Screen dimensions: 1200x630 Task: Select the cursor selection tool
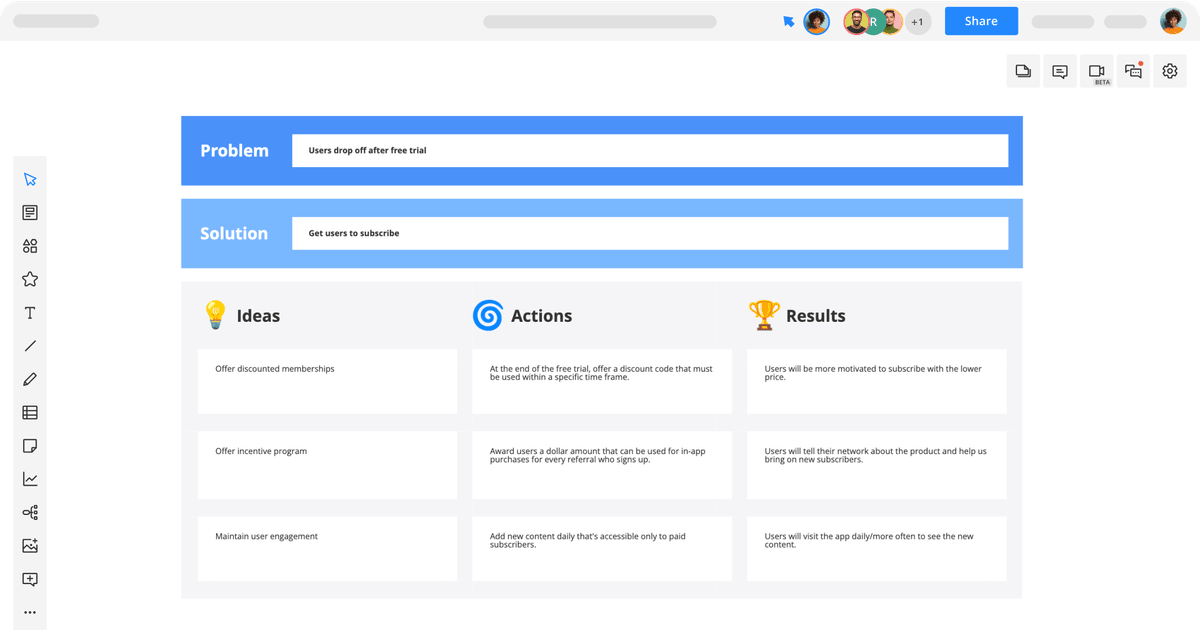(x=30, y=178)
